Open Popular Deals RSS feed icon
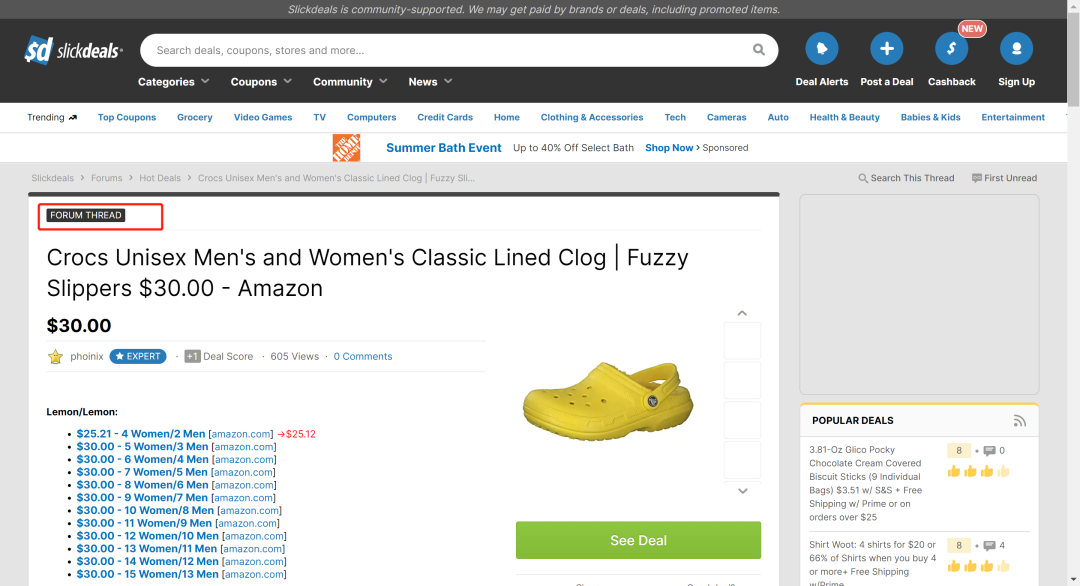The height and width of the screenshot is (586, 1080). (1019, 421)
